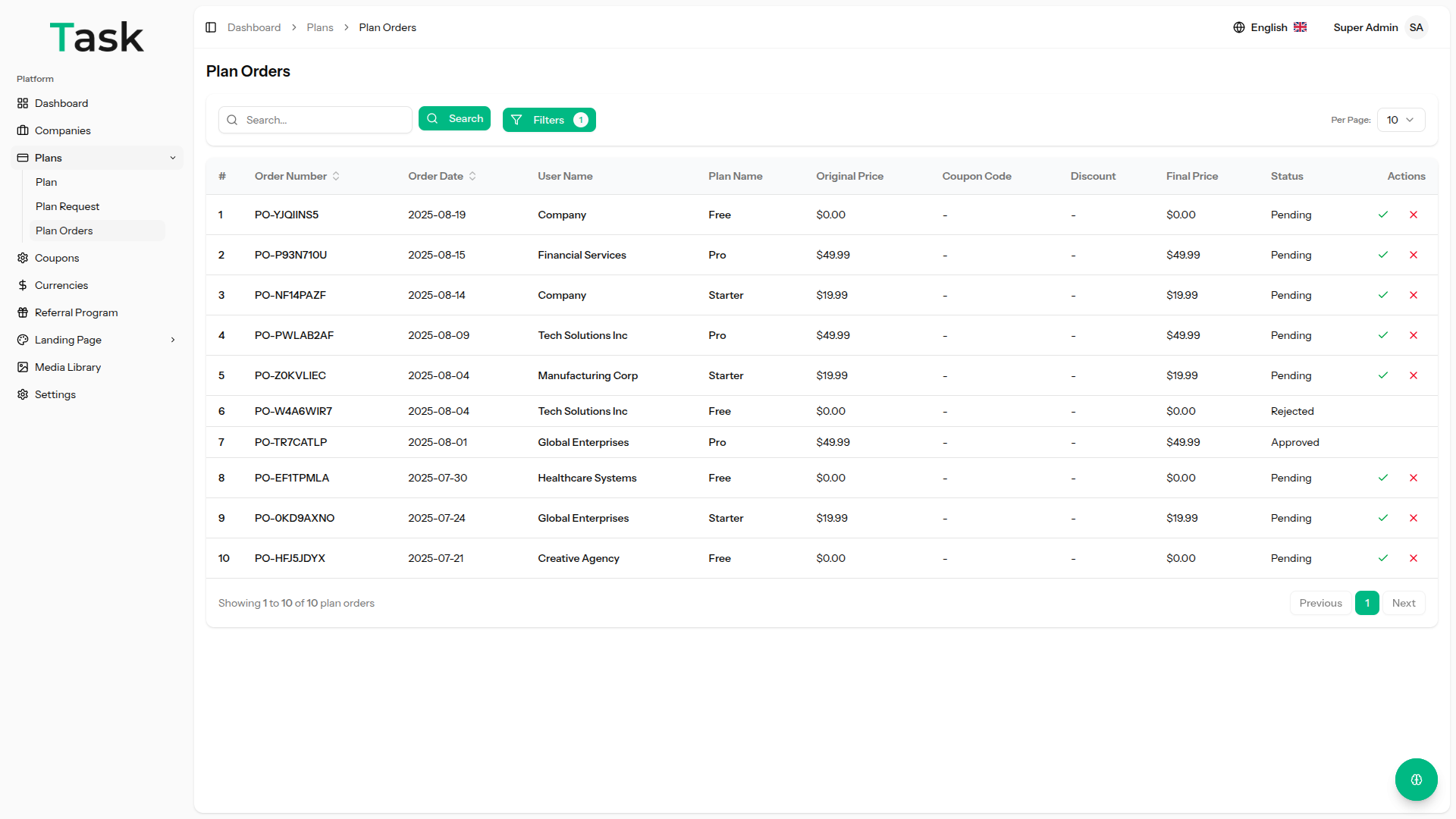Approve order PO-0KD9AXNO checkmark
This screenshot has width=1456, height=819.
[x=1383, y=518]
